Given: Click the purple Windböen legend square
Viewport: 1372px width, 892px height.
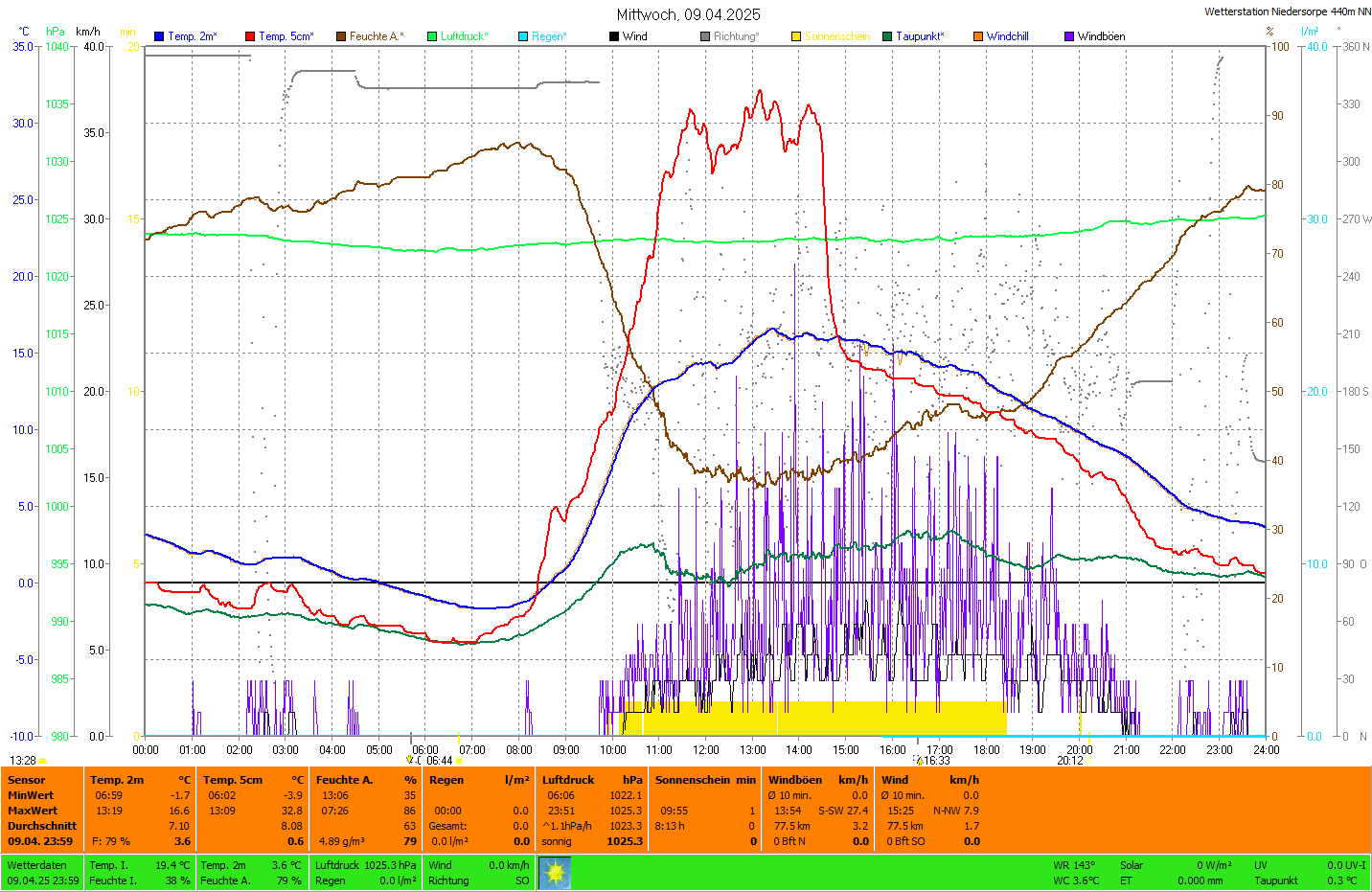Looking at the screenshot, I should point(1069,36).
